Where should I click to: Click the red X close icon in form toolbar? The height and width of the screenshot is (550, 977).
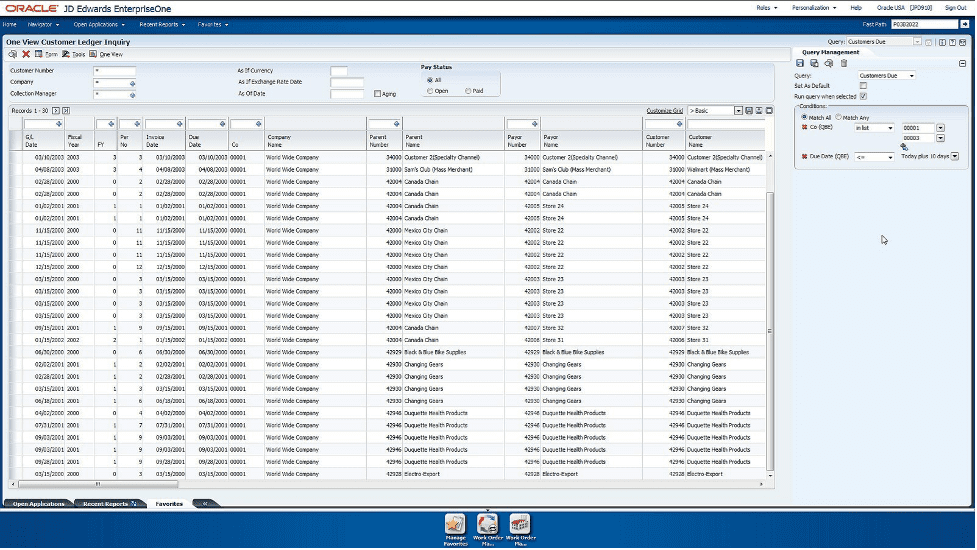pos(26,54)
